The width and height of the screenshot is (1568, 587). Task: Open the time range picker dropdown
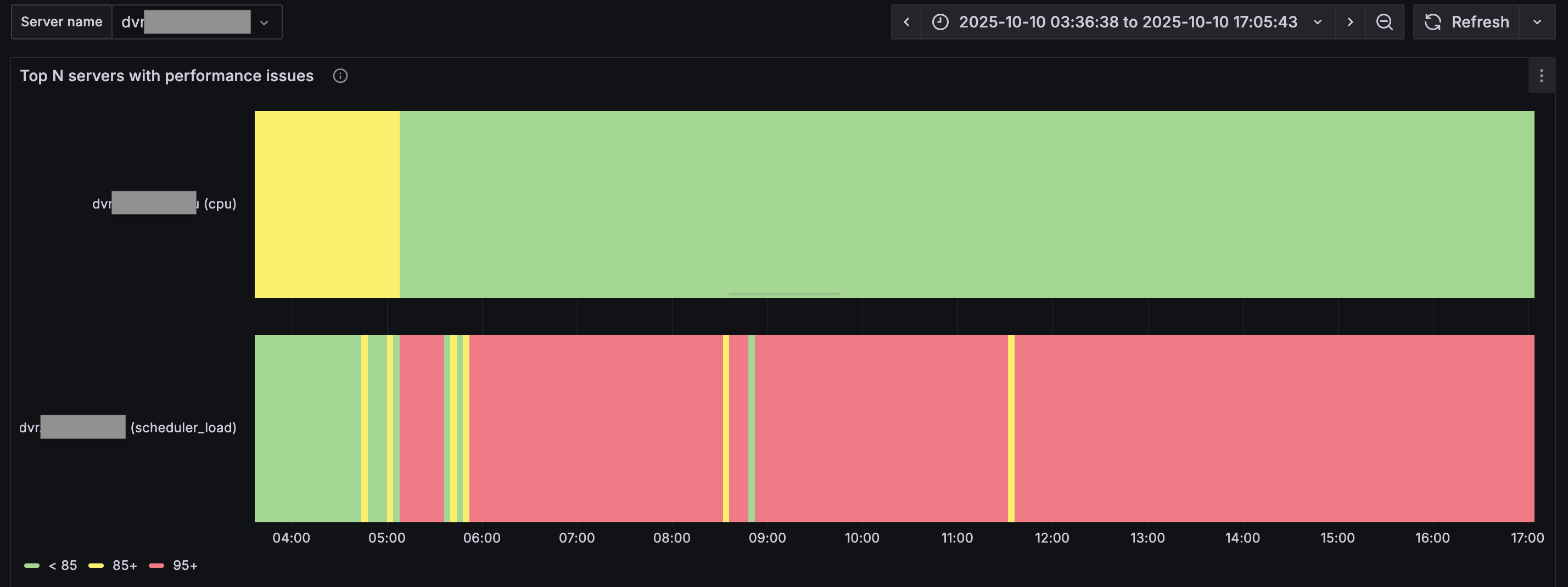pos(1127,22)
